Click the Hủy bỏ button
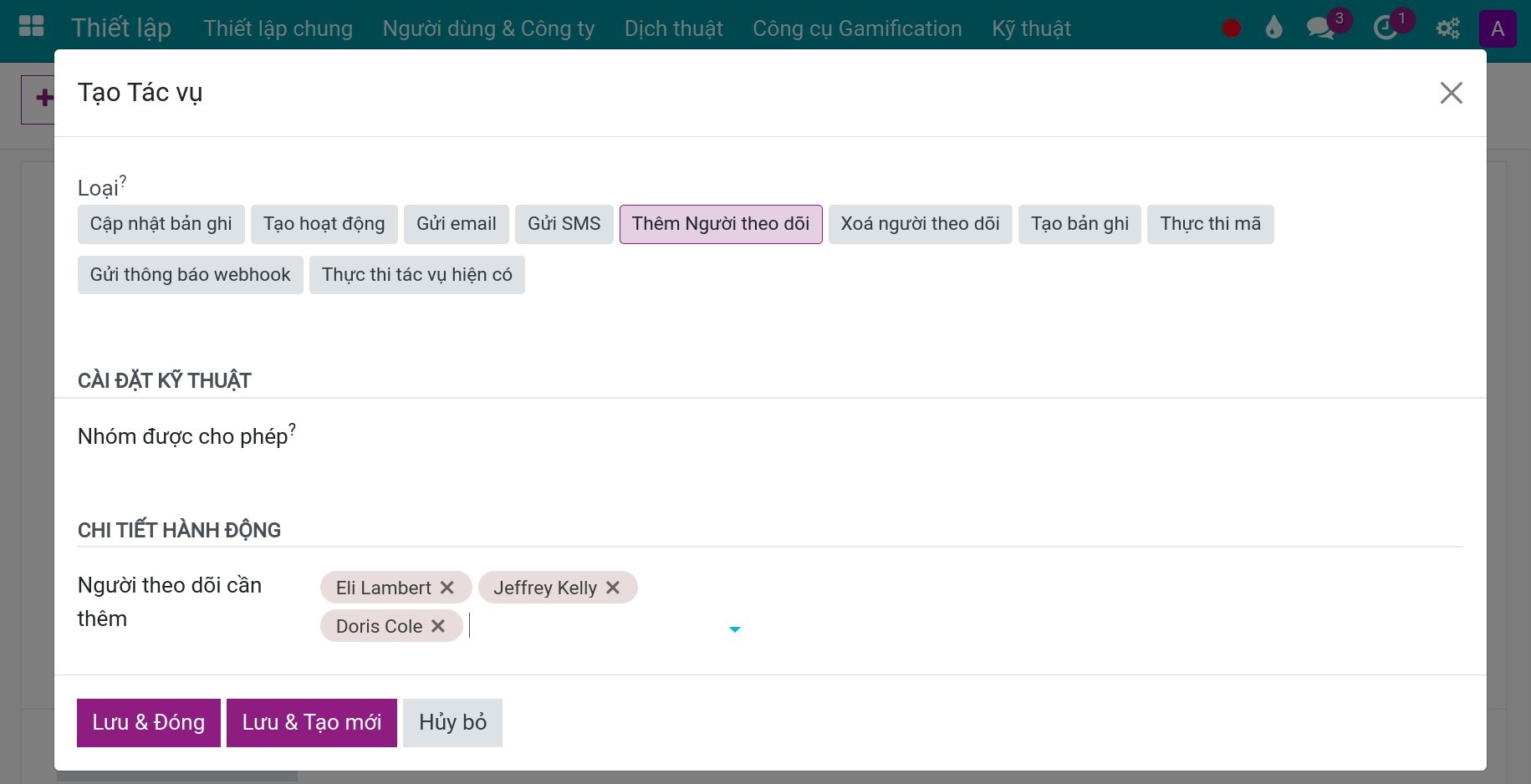Screen dimensions: 1531x784 click(x=452, y=723)
